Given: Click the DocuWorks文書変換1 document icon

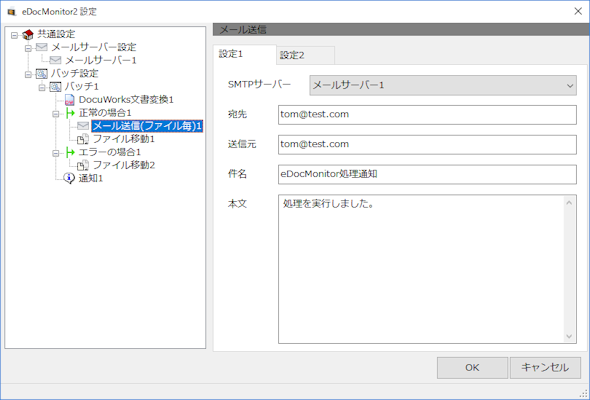Looking at the screenshot, I should (70, 100).
